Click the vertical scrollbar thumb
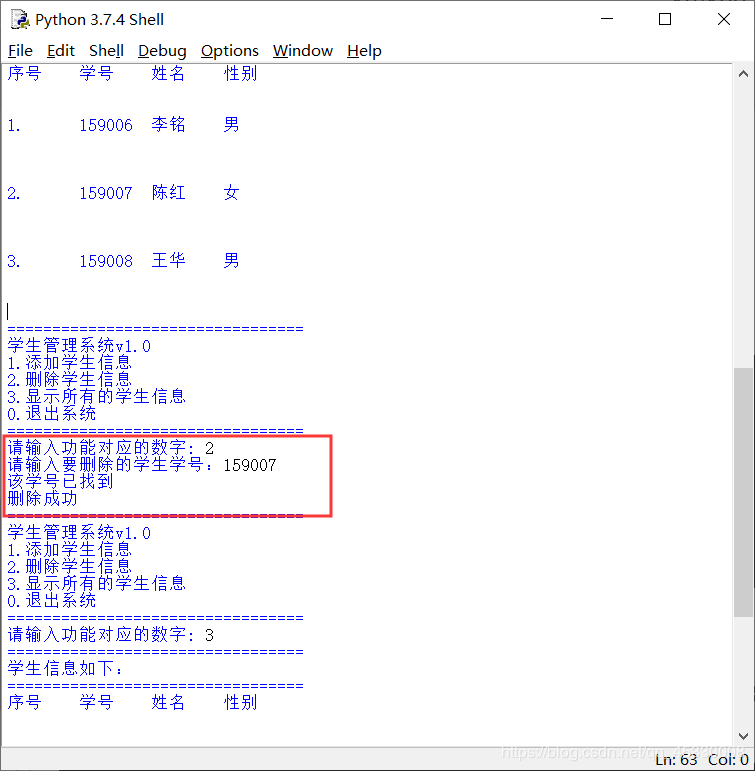Screen dimensions: 755x771 click(x=743, y=492)
